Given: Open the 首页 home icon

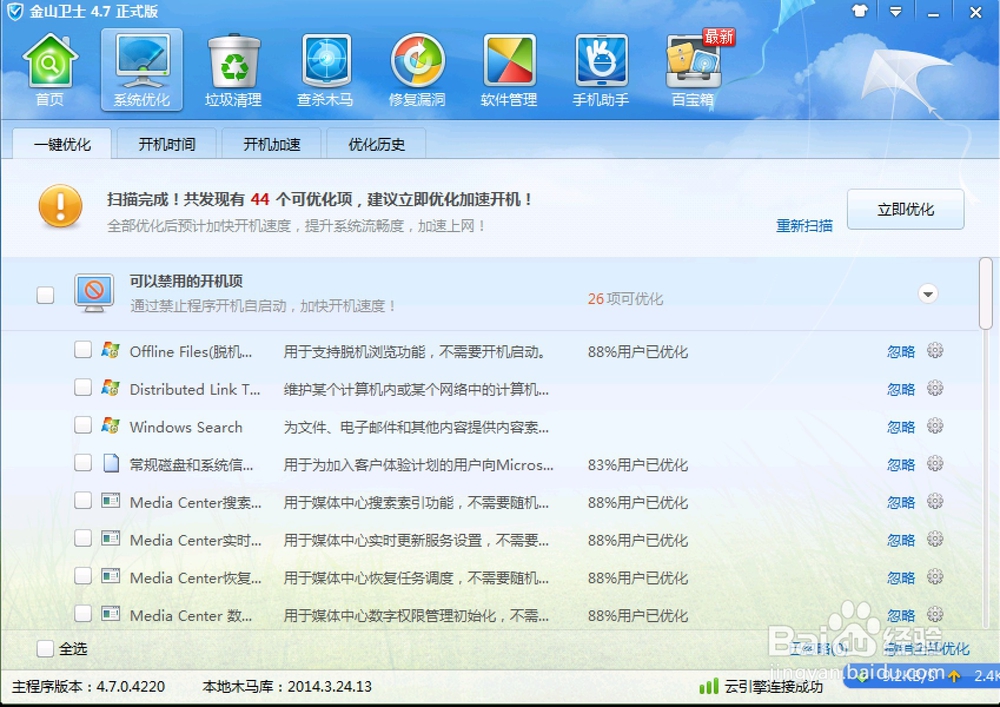Looking at the screenshot, I should click(50, 68).
